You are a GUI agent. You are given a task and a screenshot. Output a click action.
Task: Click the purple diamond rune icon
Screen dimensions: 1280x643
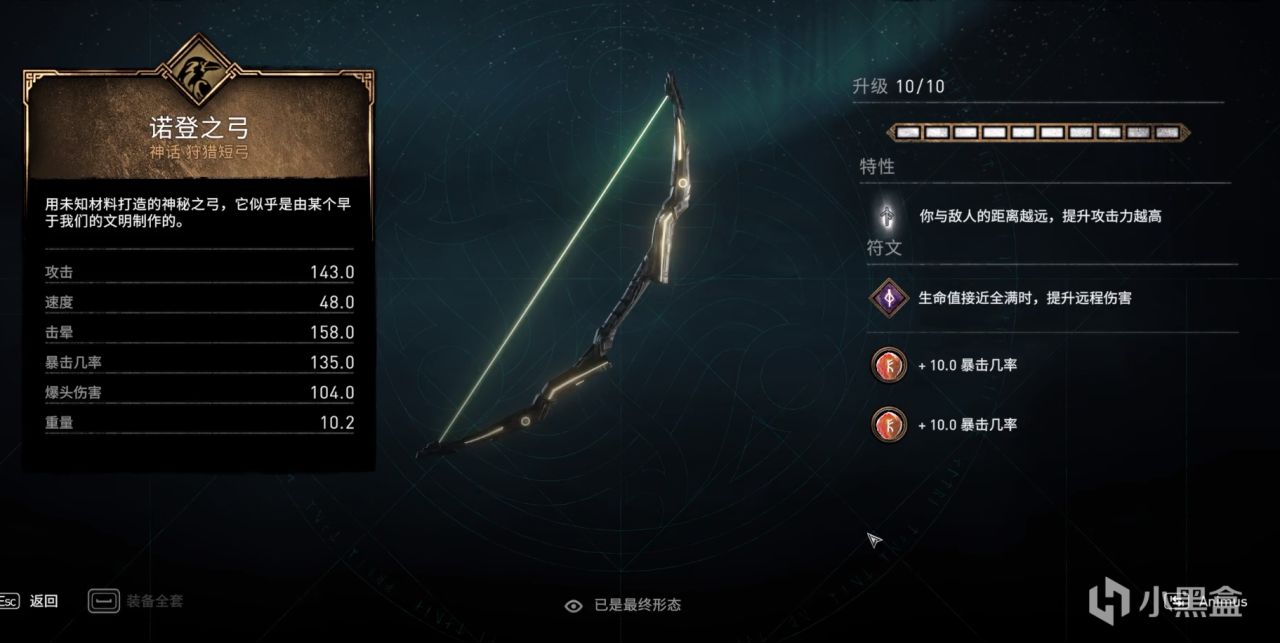point(887,297)
